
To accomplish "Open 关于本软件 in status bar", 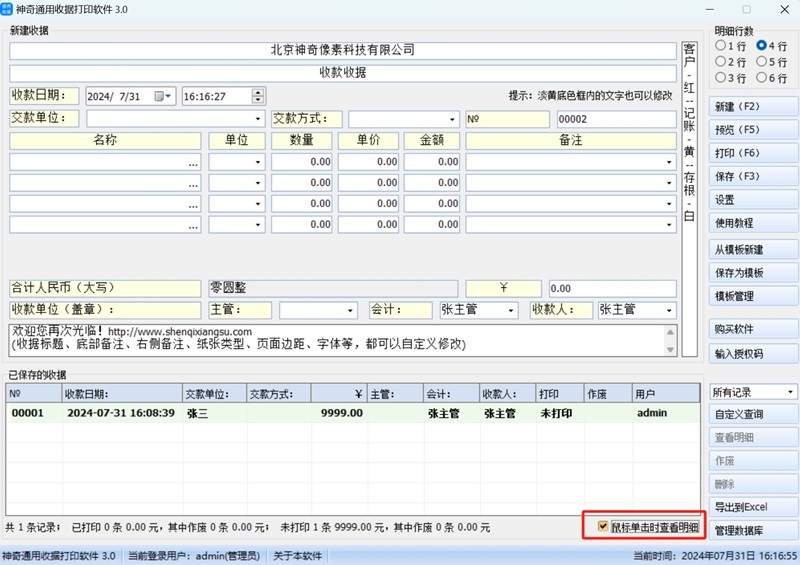I will tap(297, 556).
